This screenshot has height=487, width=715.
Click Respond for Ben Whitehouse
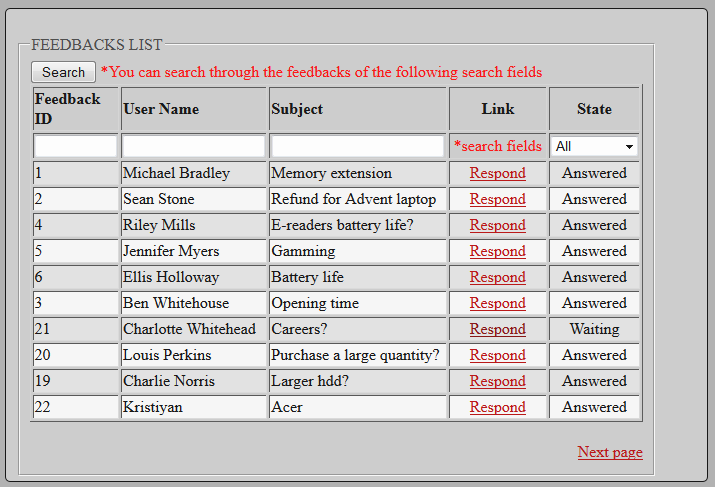[x=497, y=303]
